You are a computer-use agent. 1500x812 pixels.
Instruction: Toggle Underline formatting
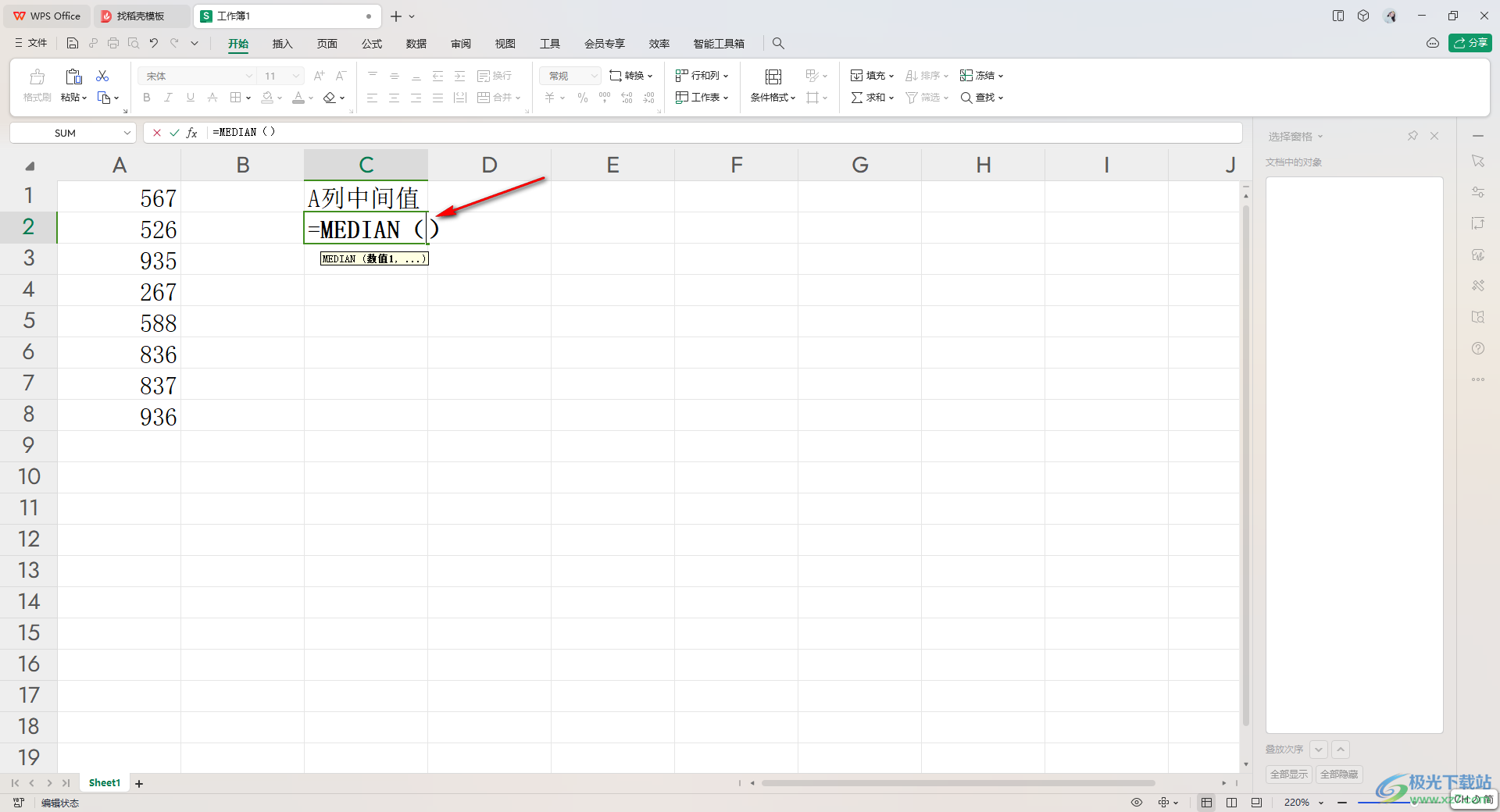(191, 98)
